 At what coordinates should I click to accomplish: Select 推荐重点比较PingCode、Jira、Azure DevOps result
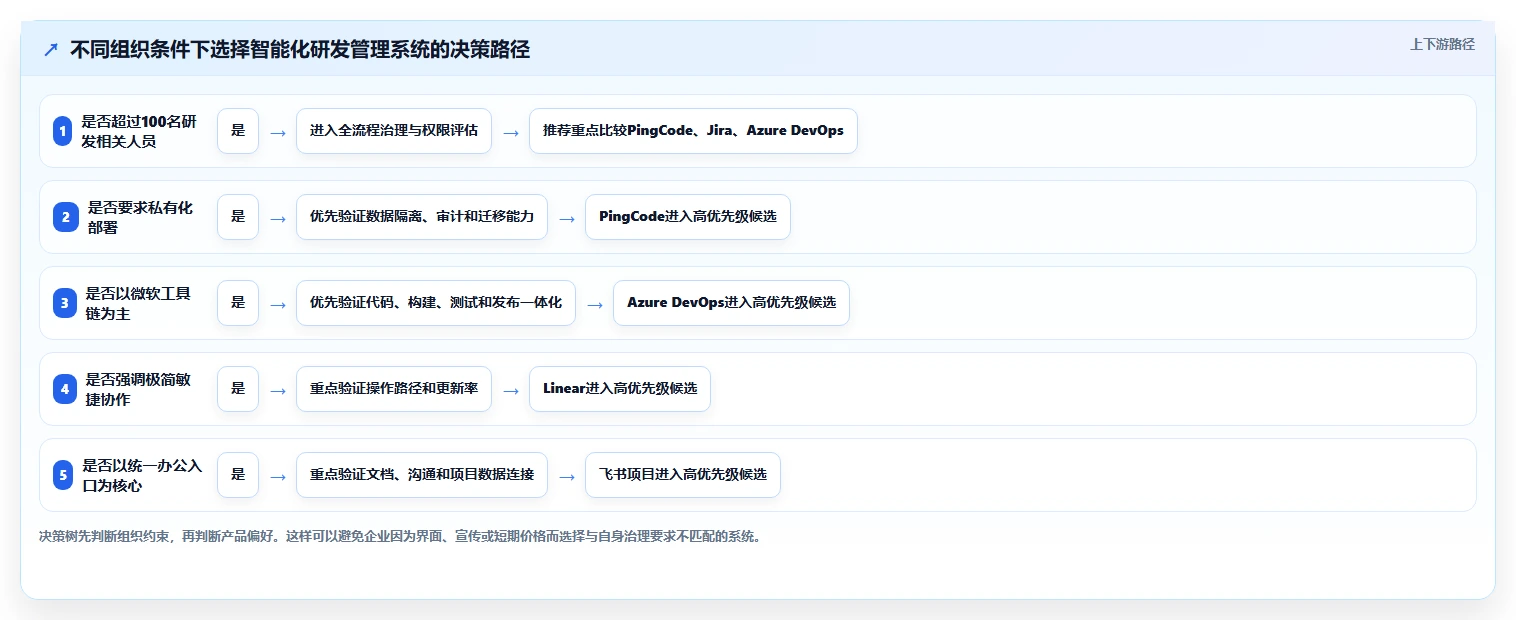[693, 131]
